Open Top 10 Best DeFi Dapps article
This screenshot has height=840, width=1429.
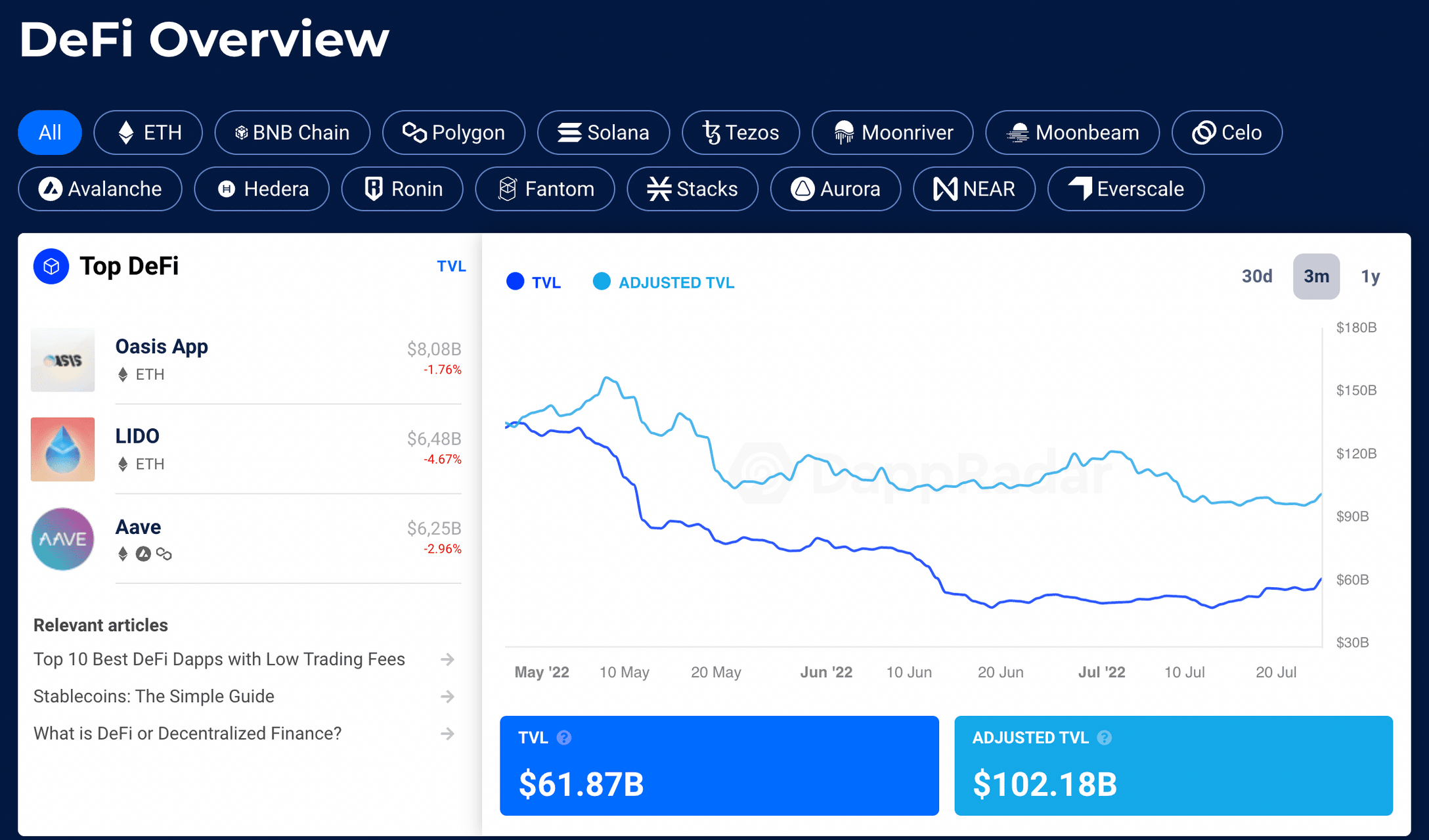pos(219,659)
